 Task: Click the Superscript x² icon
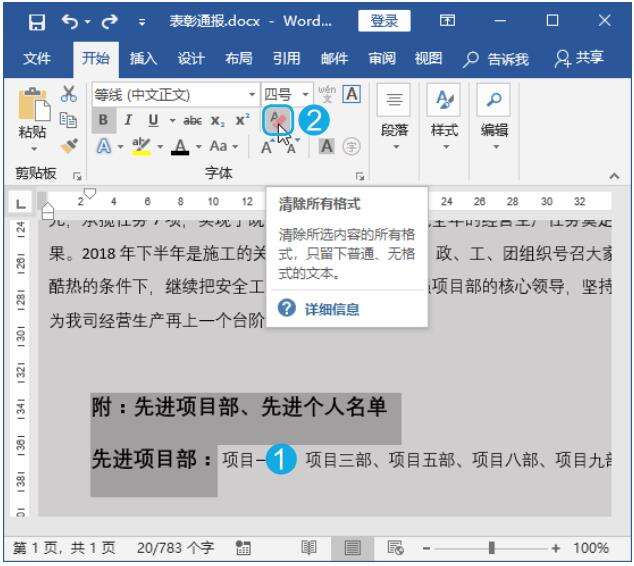(x=242, y=121)
